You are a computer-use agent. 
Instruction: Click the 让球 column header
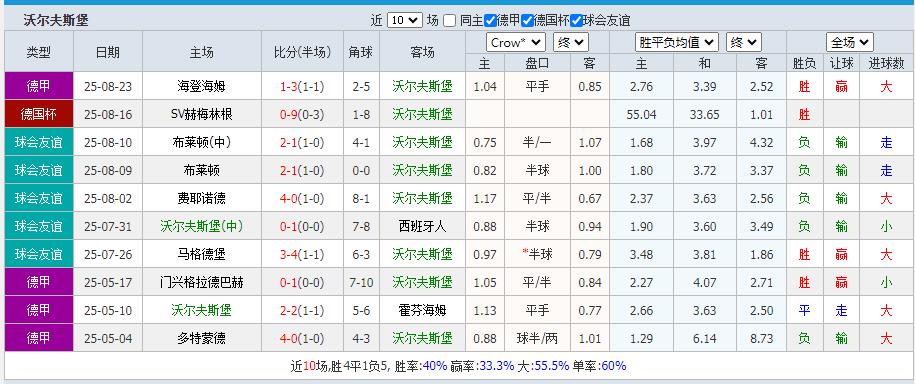point(841,63)
